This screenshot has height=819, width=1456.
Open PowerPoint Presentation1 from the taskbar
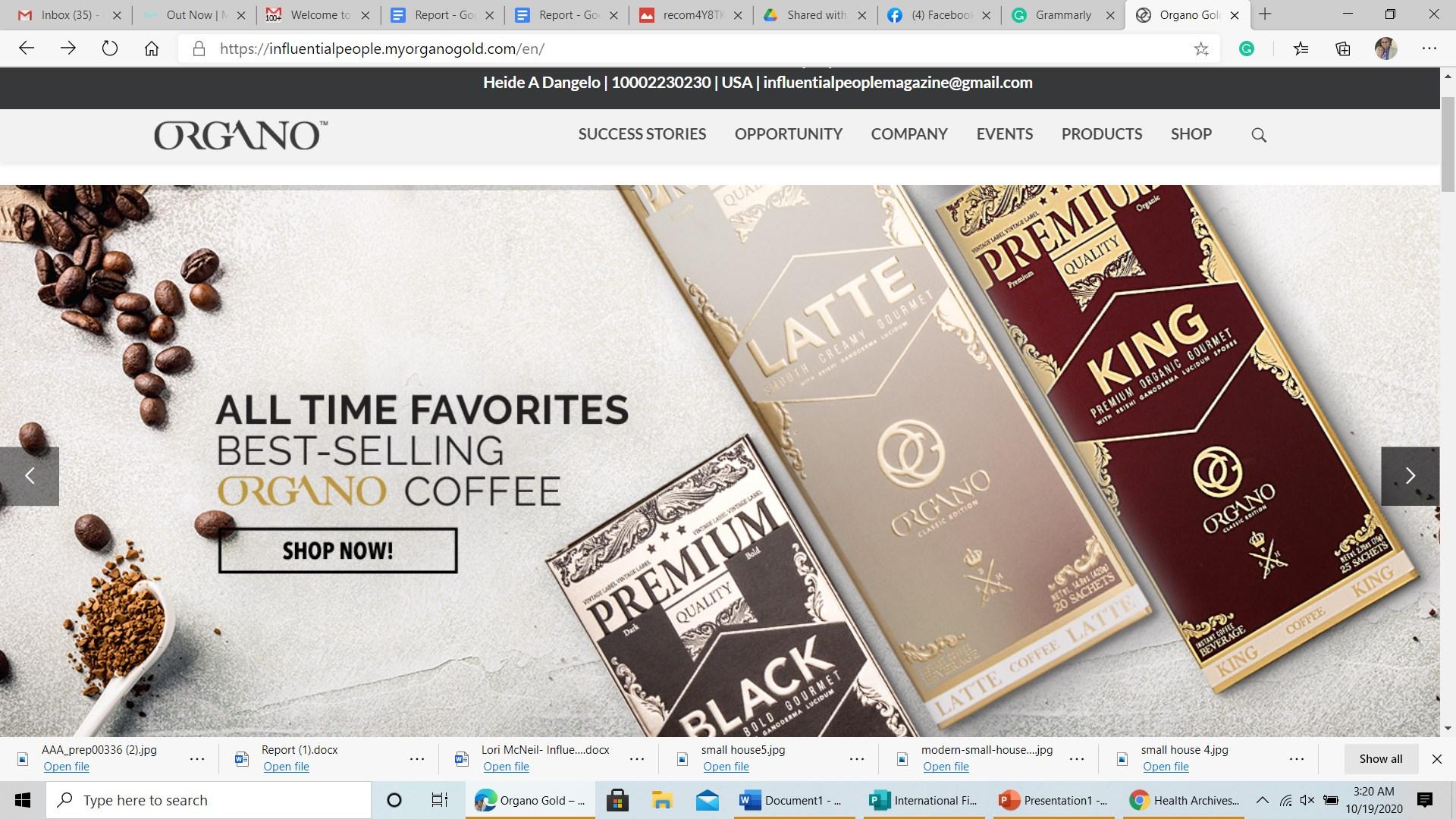click(1054, 800)
